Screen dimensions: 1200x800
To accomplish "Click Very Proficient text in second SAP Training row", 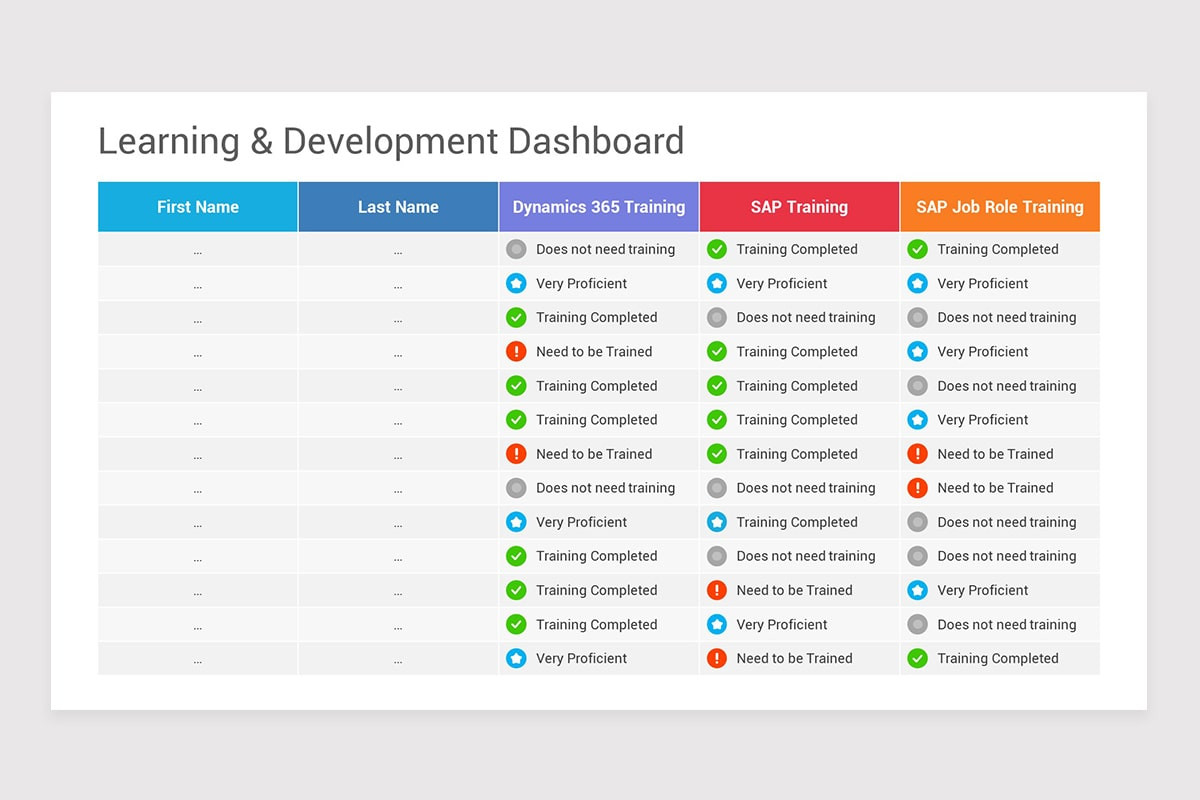I will (x=782, y=284).
